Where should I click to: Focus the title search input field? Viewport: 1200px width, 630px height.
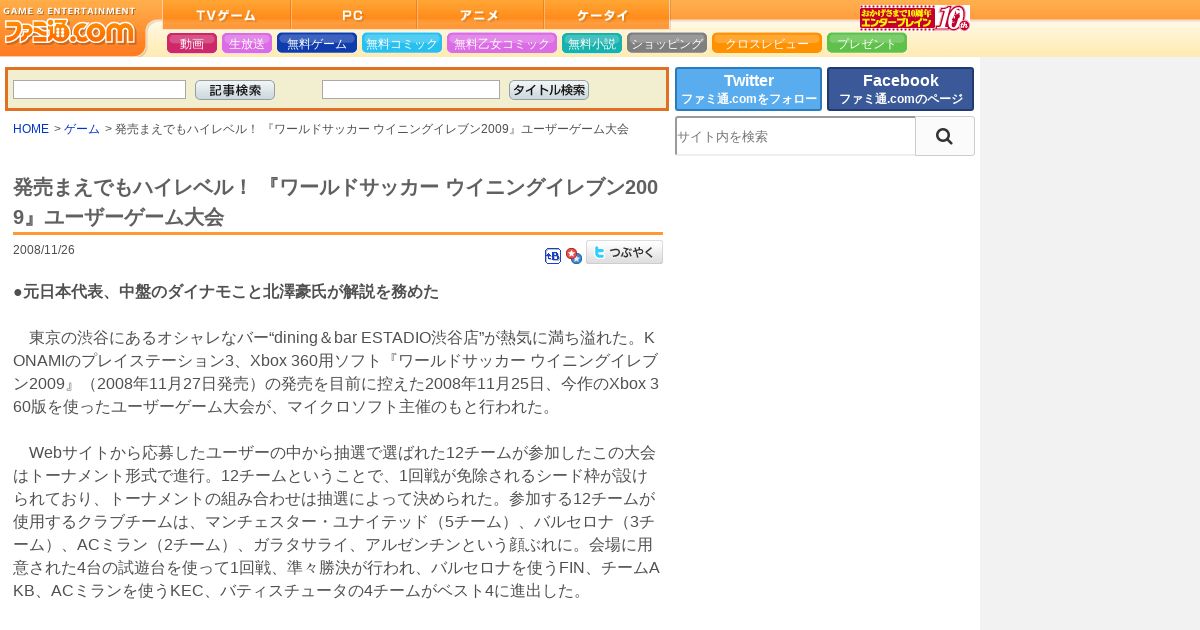[411, 90]
